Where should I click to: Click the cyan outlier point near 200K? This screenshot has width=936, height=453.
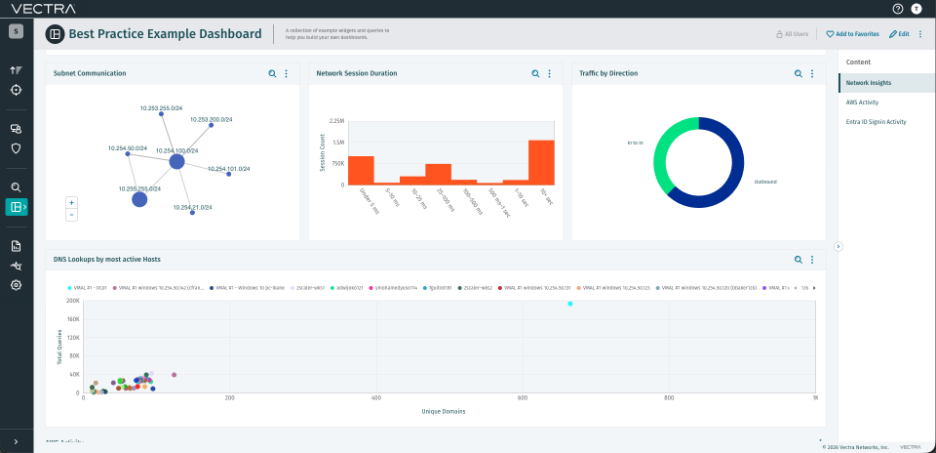pos(570,304)
